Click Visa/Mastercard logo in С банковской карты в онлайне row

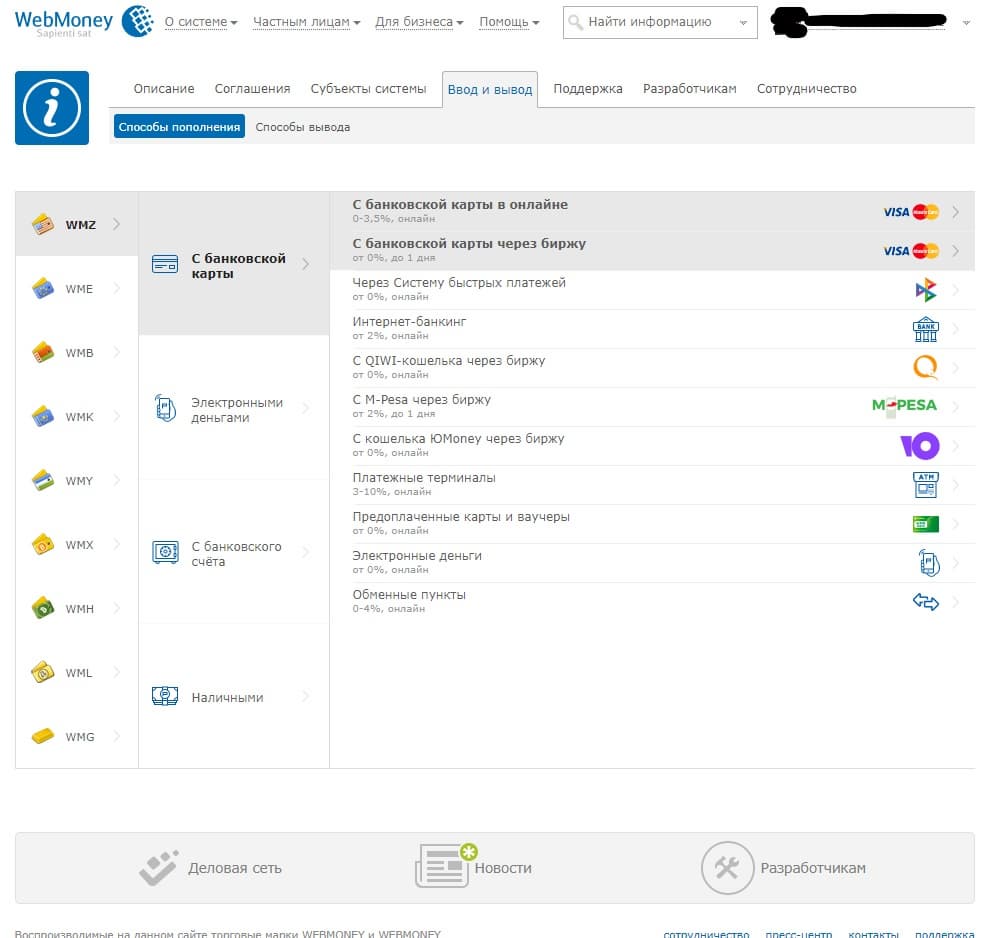(x=911, y=212)
